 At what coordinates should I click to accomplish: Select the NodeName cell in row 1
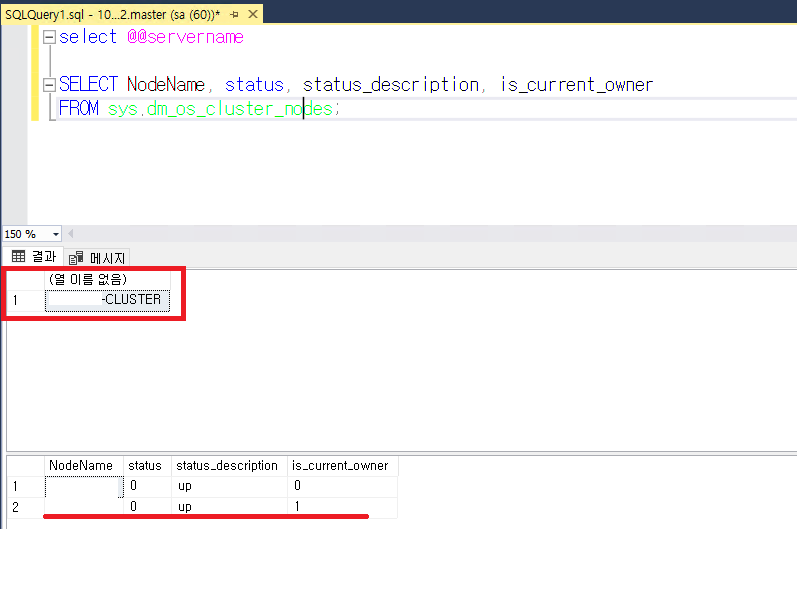click(84, 486)
